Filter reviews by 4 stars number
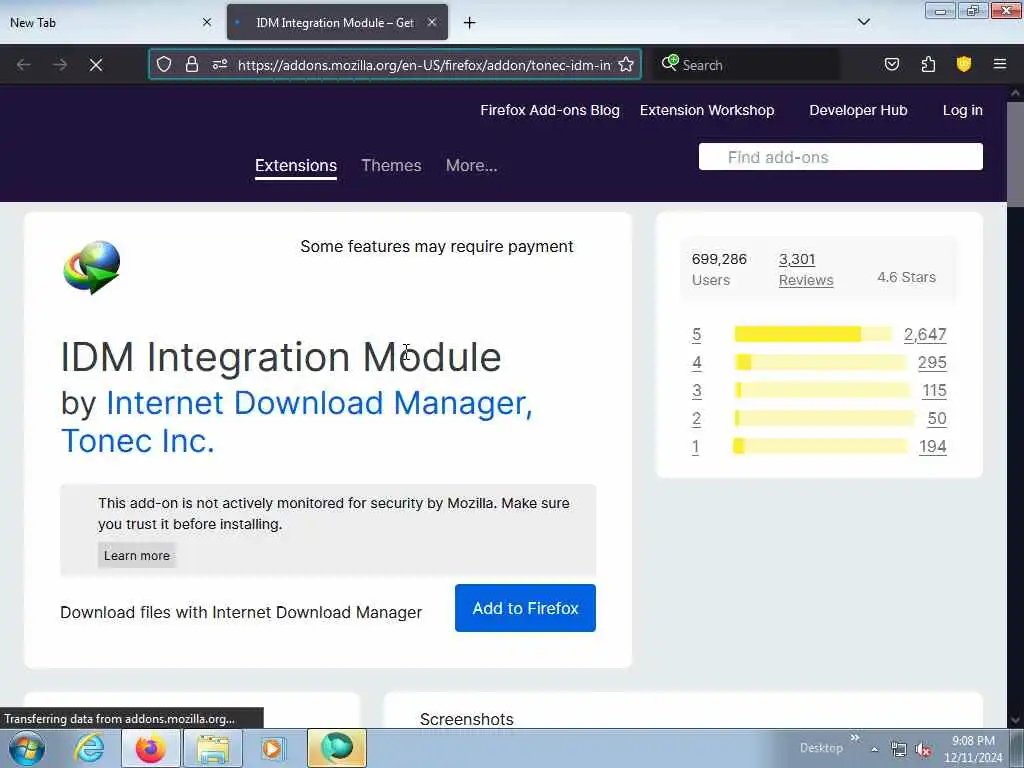 click(x=696, y=362)
